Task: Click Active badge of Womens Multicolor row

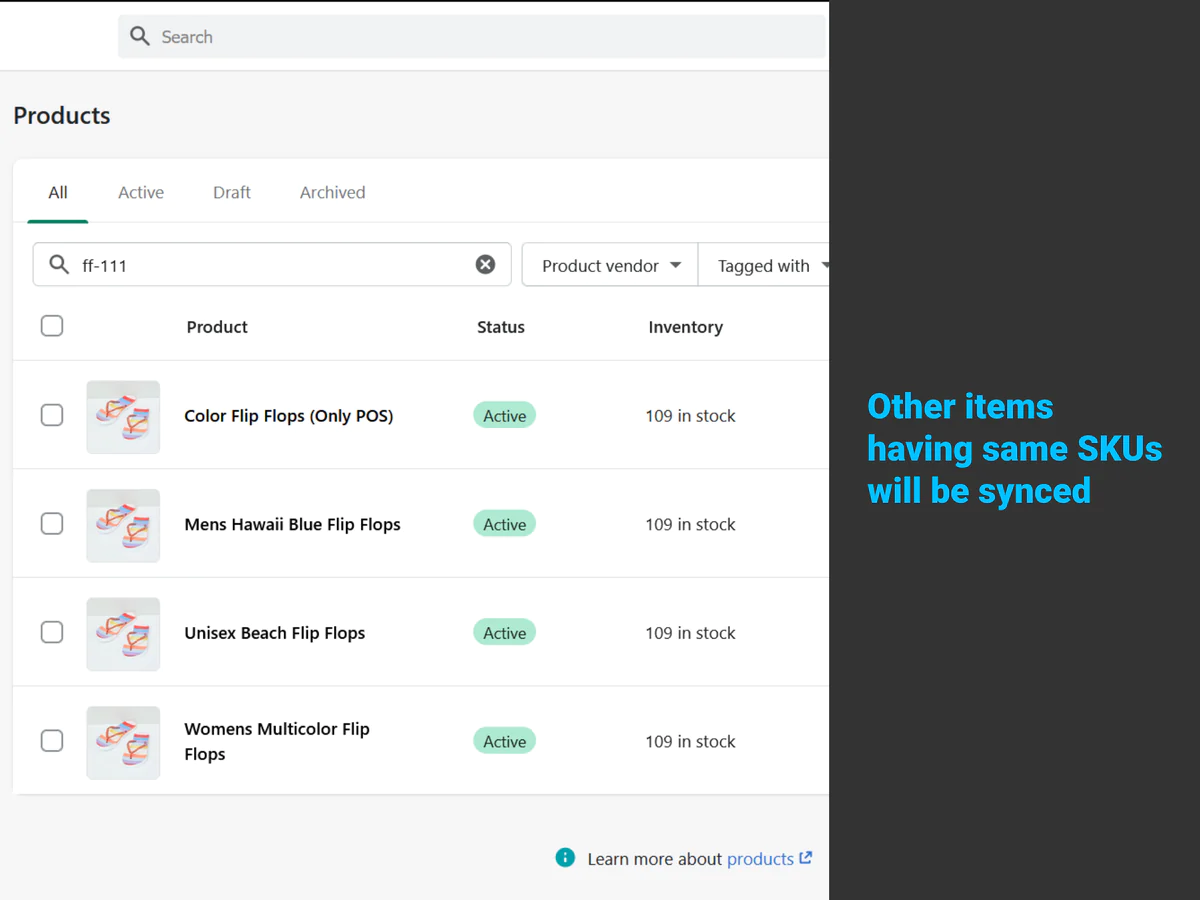Action: click(505, 741)
